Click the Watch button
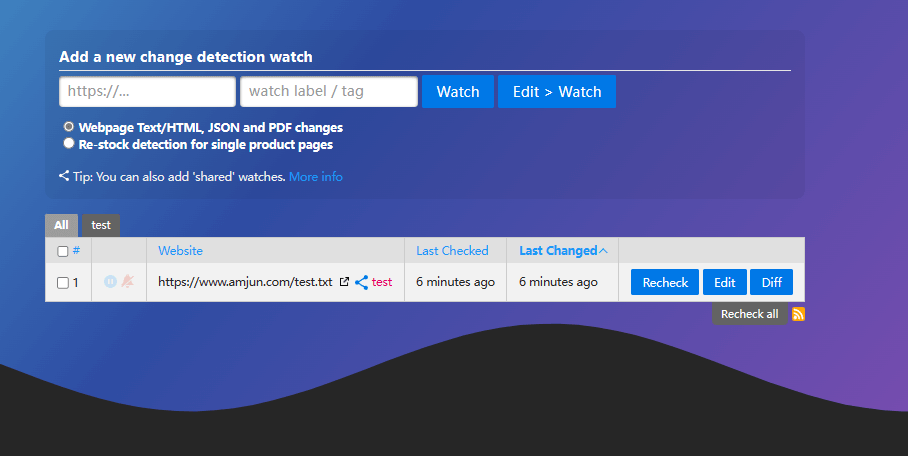The image size is (908, 456). click(x=457, y=92)
